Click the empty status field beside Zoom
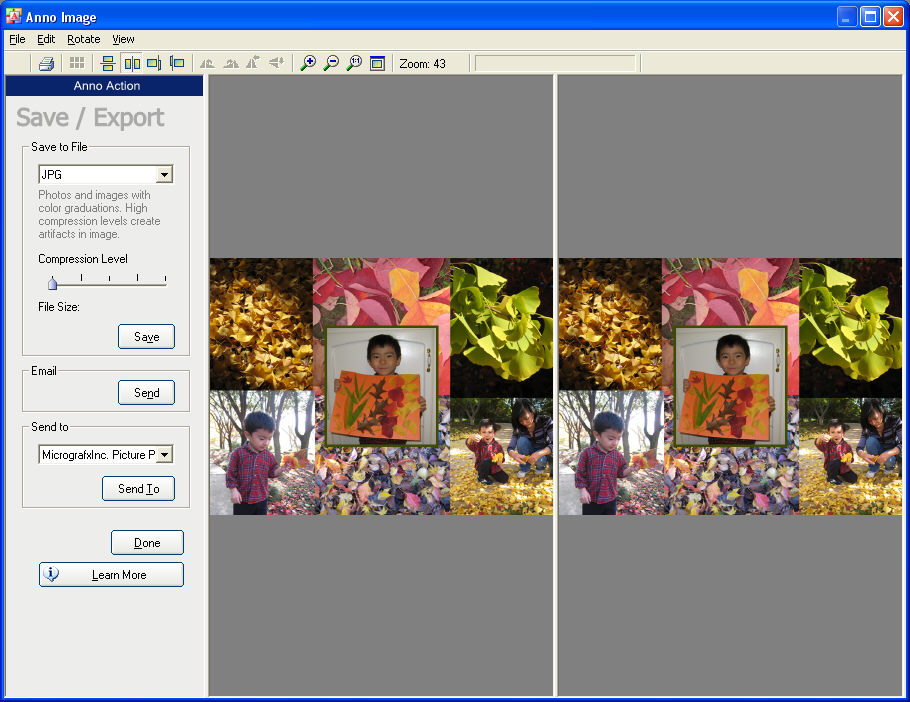The height and width of the screenshot is (702, 910). (x=555, y=63)
